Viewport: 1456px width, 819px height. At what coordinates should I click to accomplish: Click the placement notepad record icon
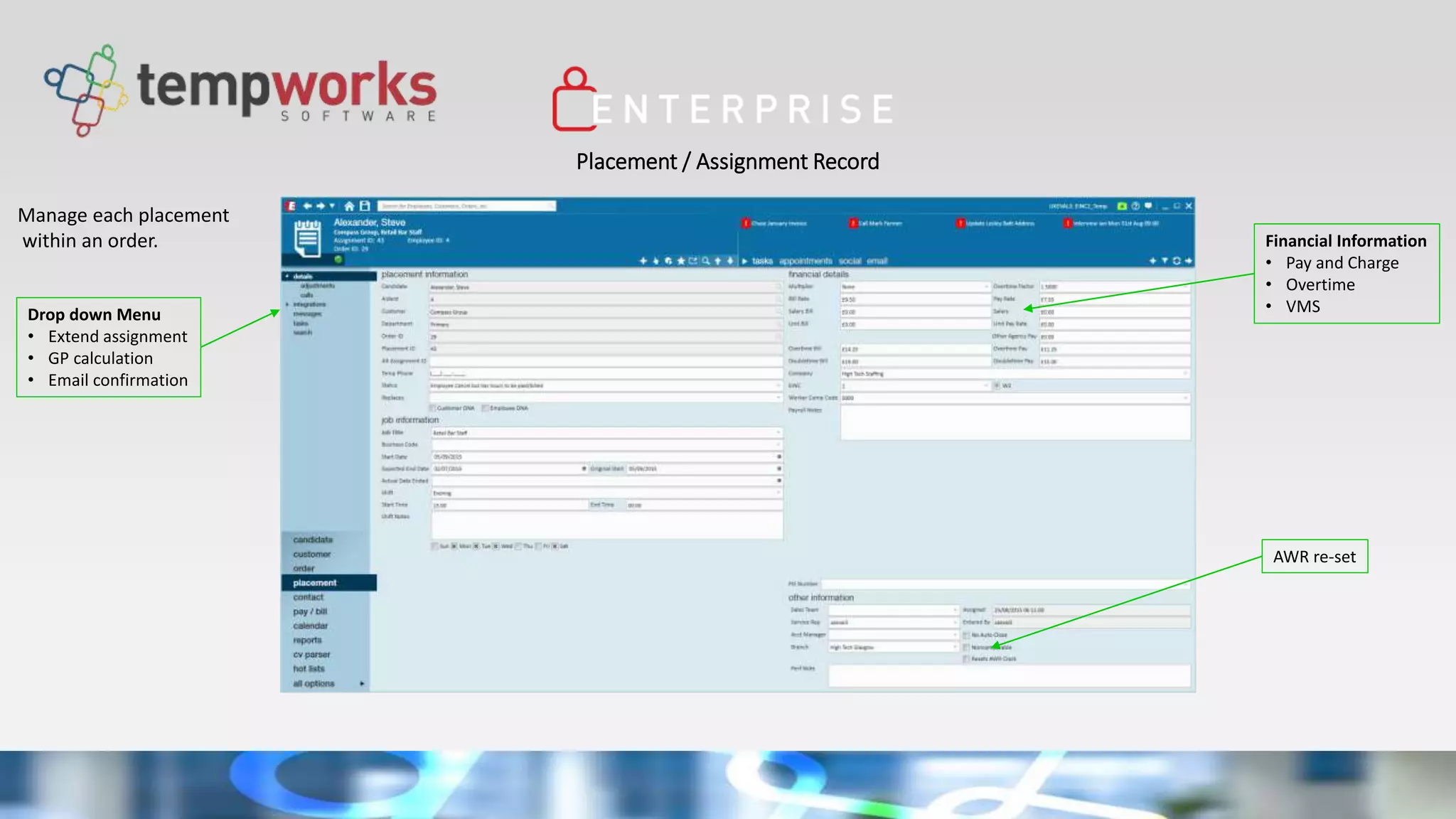point(307,238)
